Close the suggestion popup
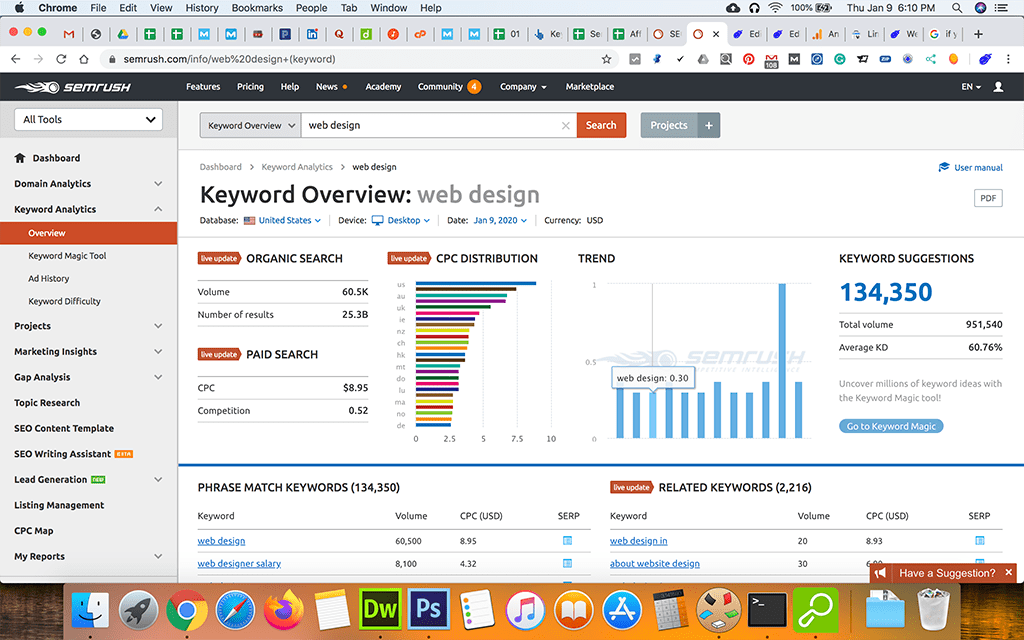1024x640 pixels. pos(1008,573)
